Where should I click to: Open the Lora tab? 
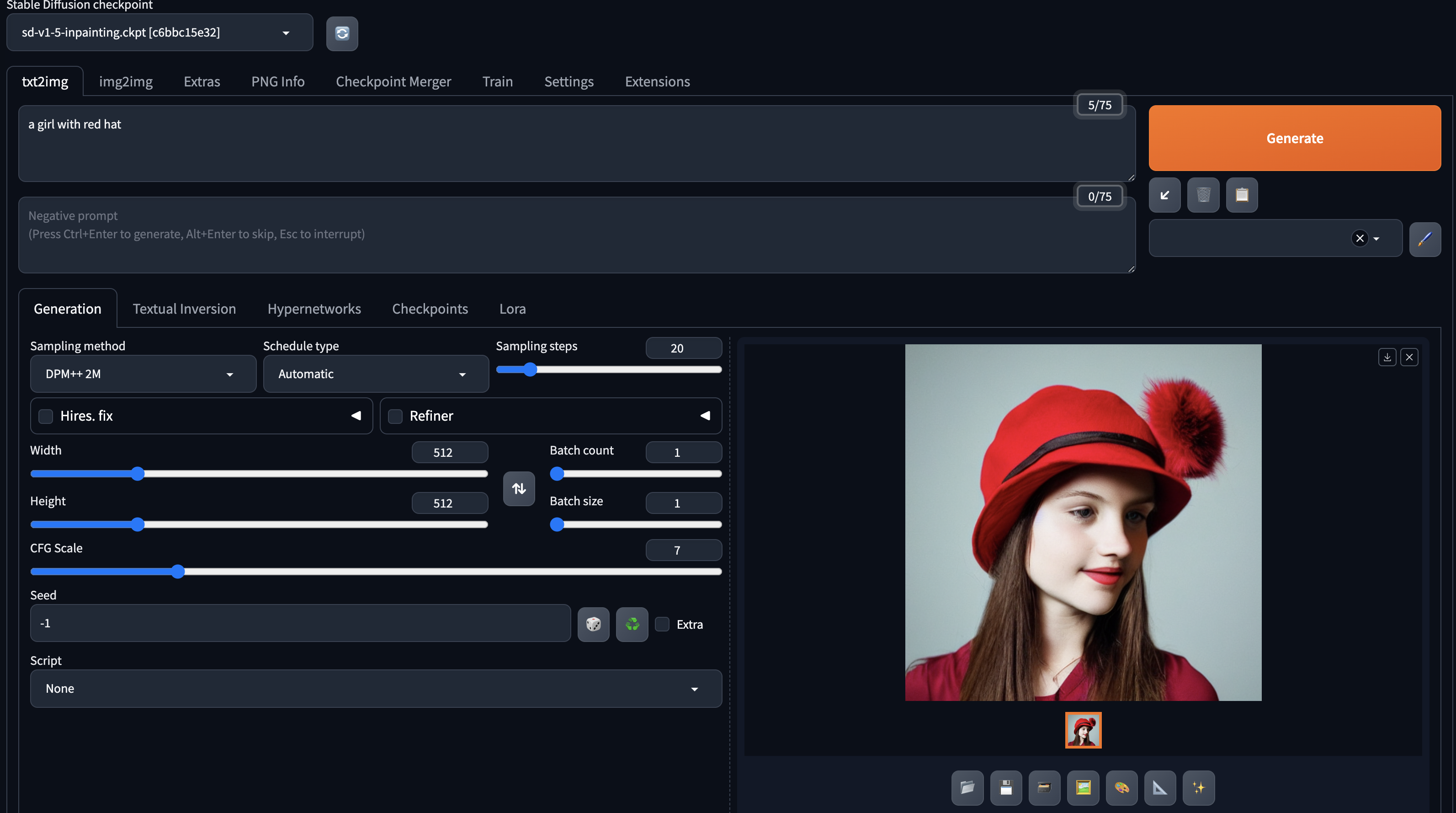[x=512, y=309]
